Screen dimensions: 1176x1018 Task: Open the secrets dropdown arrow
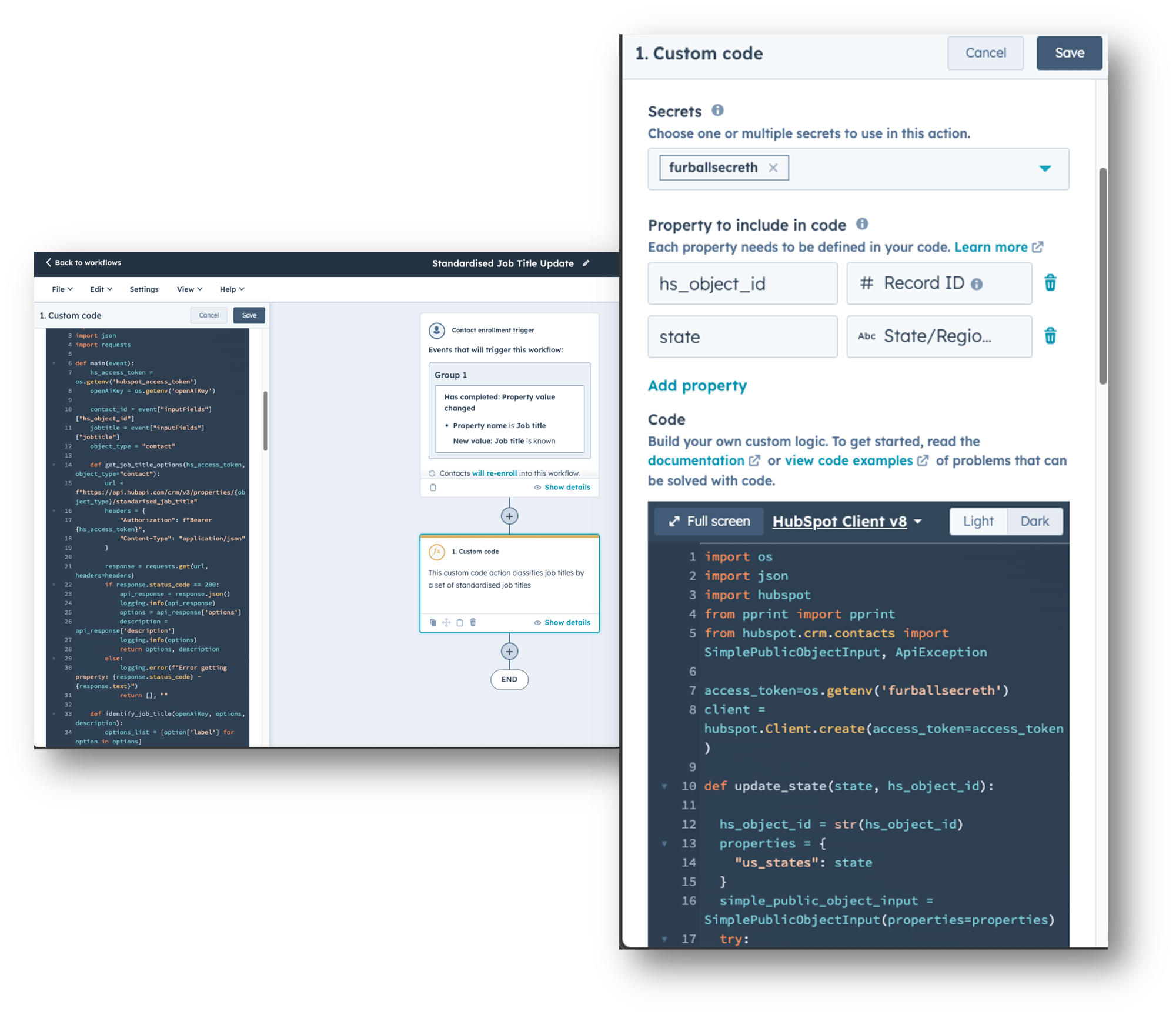pyautogui.click(x=1044, y=168)
